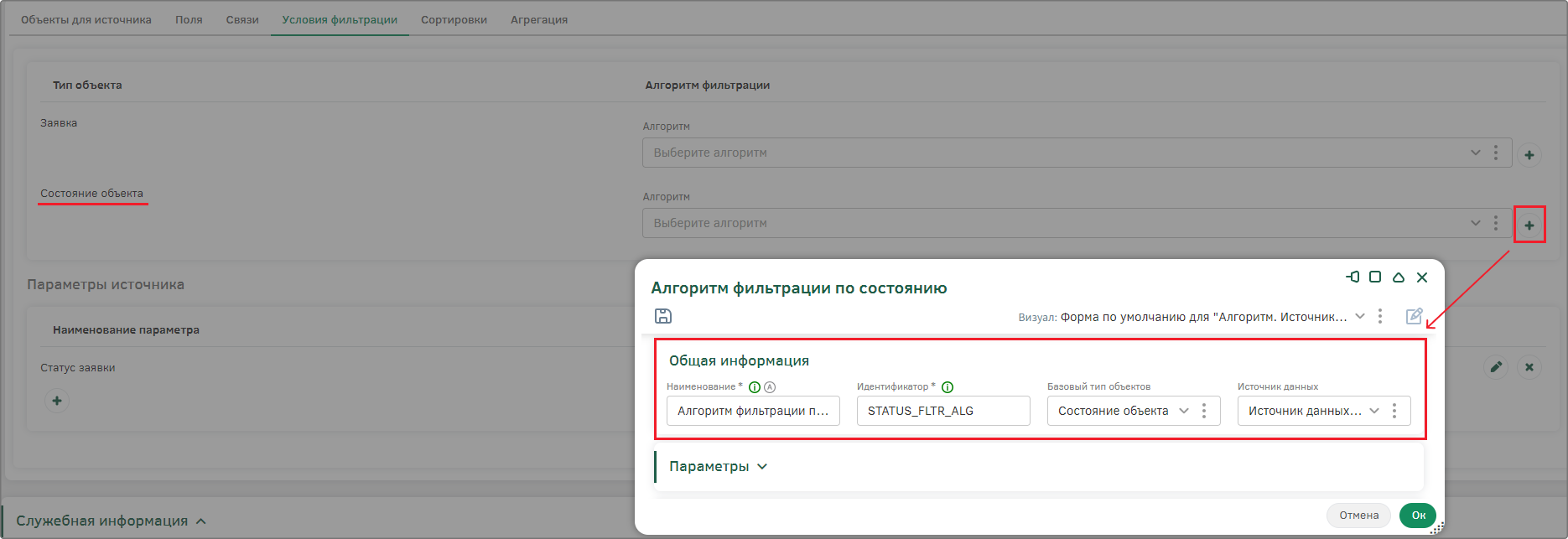Click the A localization icon near Наименование
The width and height of the screenshot is (1568, 539).
(x=770, y=387)
